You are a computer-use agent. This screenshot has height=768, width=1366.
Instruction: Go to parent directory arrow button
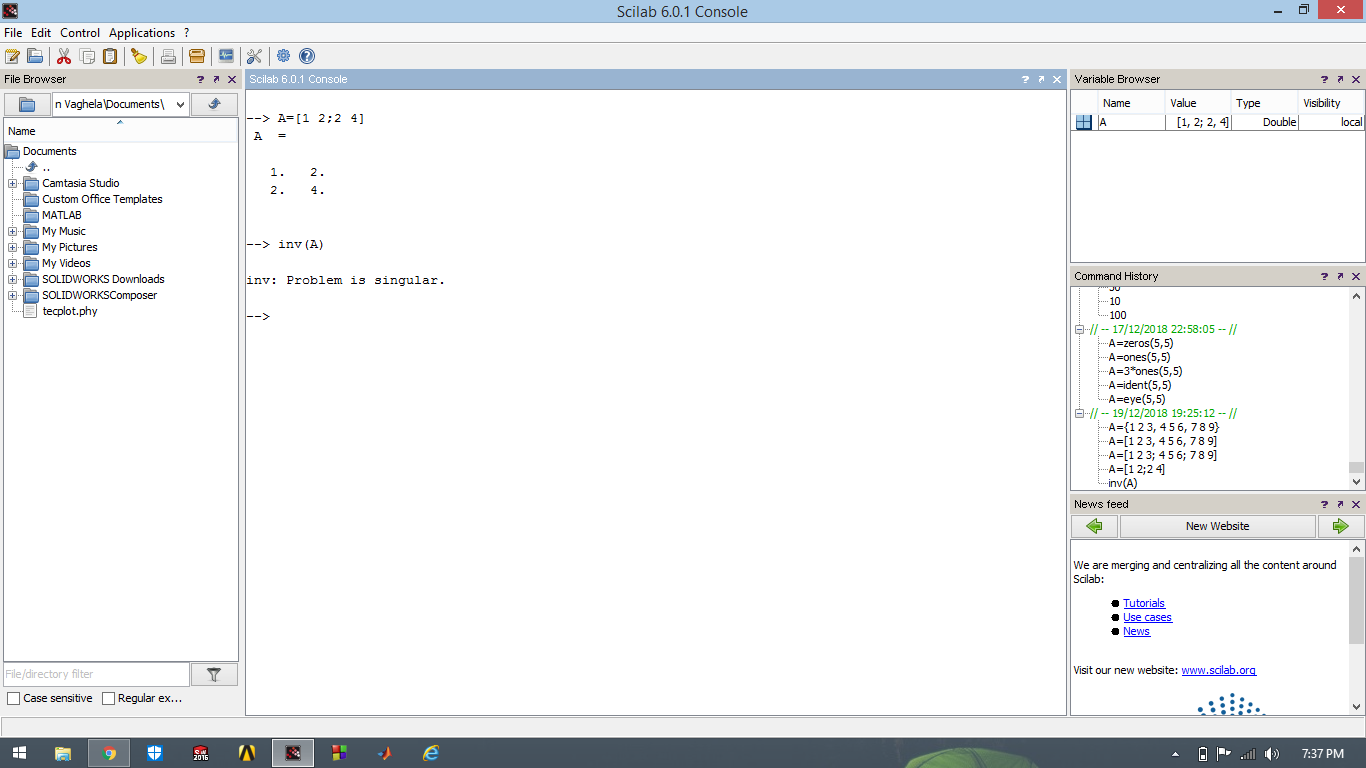tap(214, 104)
